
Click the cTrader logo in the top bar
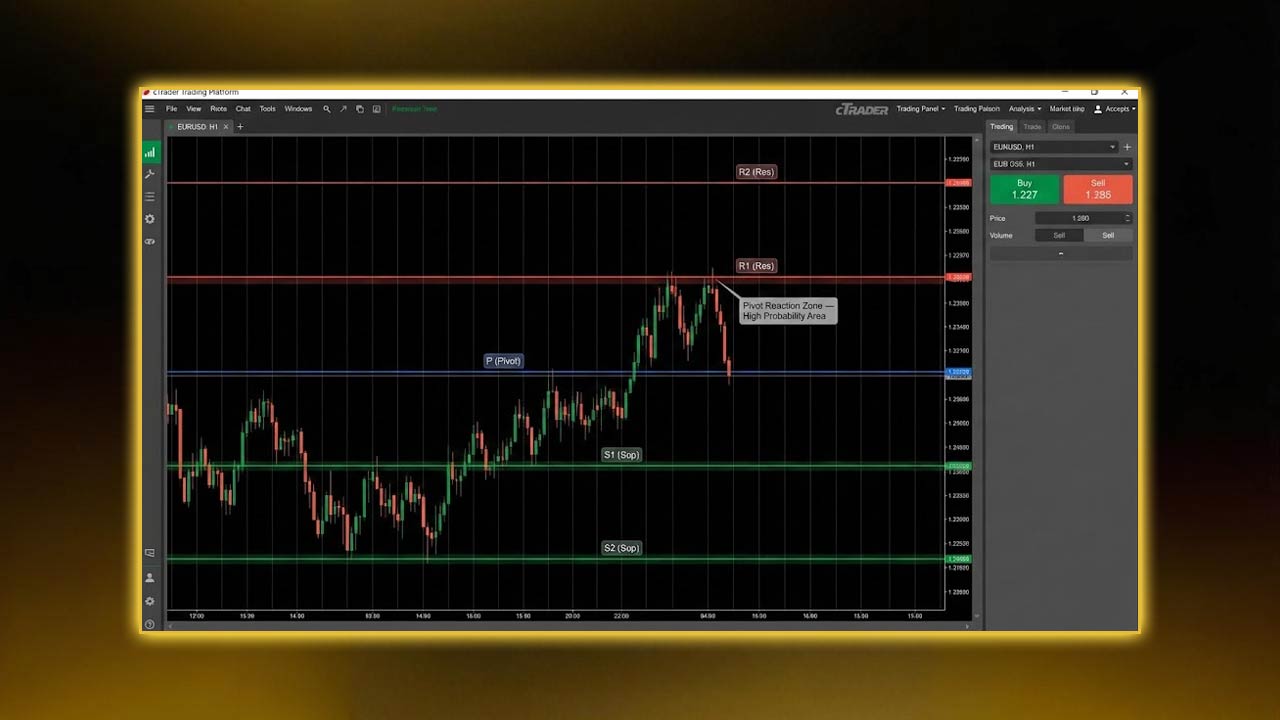(862, 109)
